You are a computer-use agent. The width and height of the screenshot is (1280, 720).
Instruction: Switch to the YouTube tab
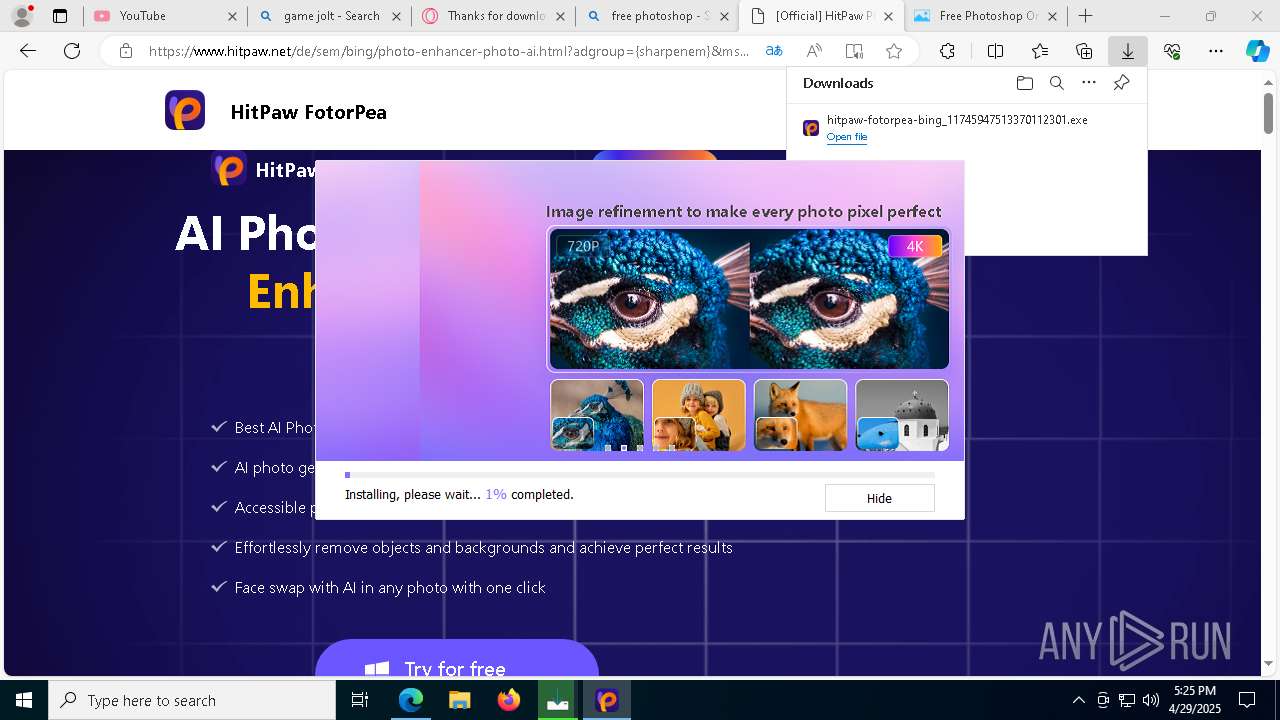click(x=165, y=16)
